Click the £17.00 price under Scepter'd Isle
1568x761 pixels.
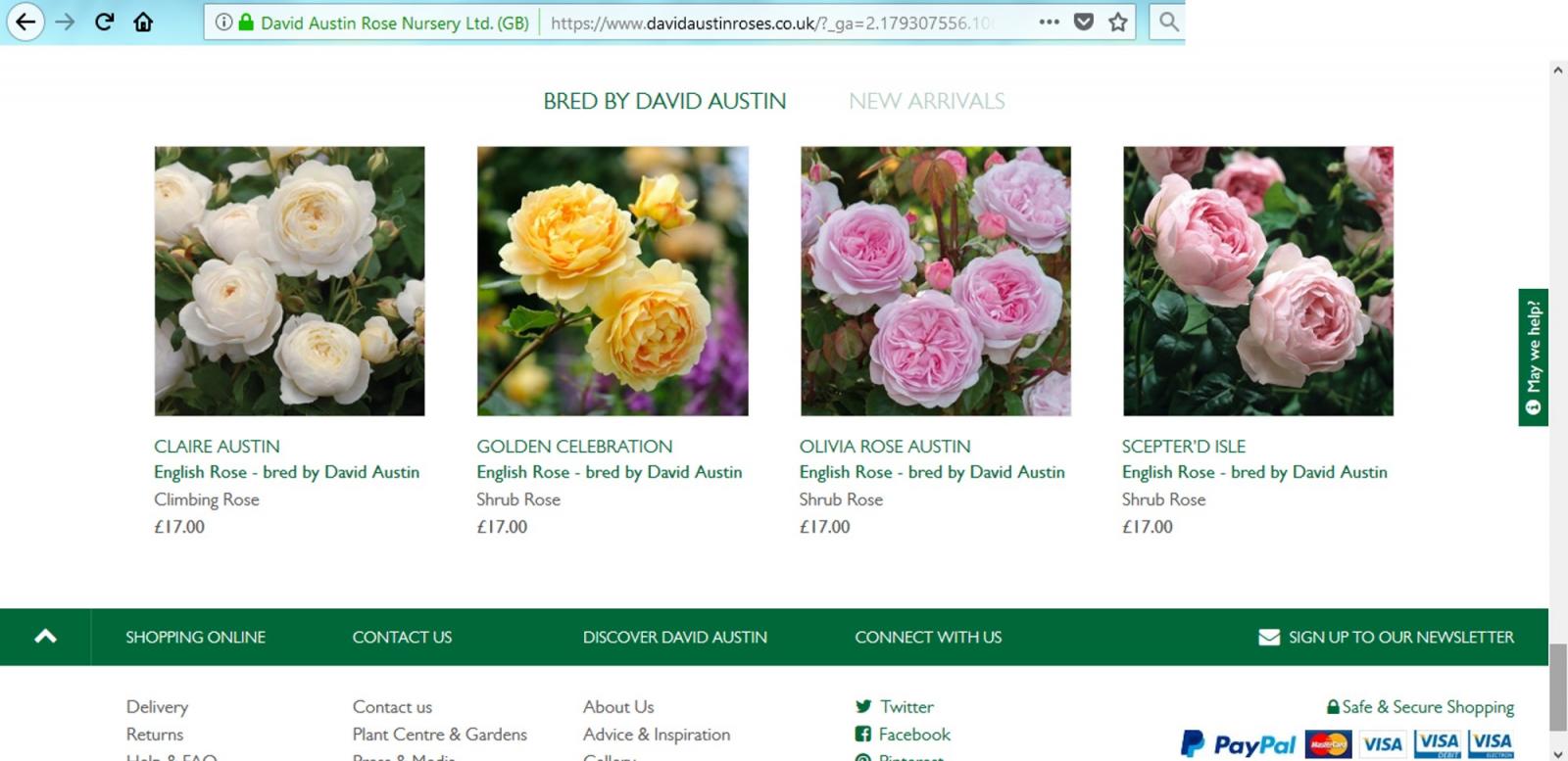(x=1147, y=527)
